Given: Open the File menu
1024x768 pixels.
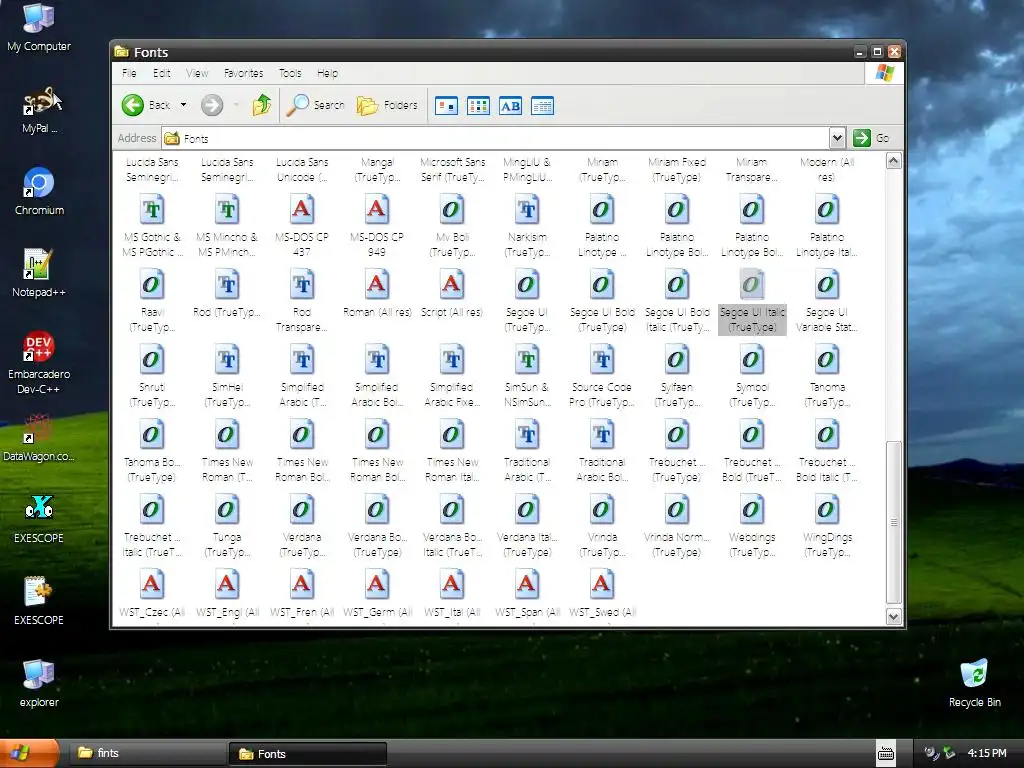Looking at the screenshot, I should pos(129,73).
